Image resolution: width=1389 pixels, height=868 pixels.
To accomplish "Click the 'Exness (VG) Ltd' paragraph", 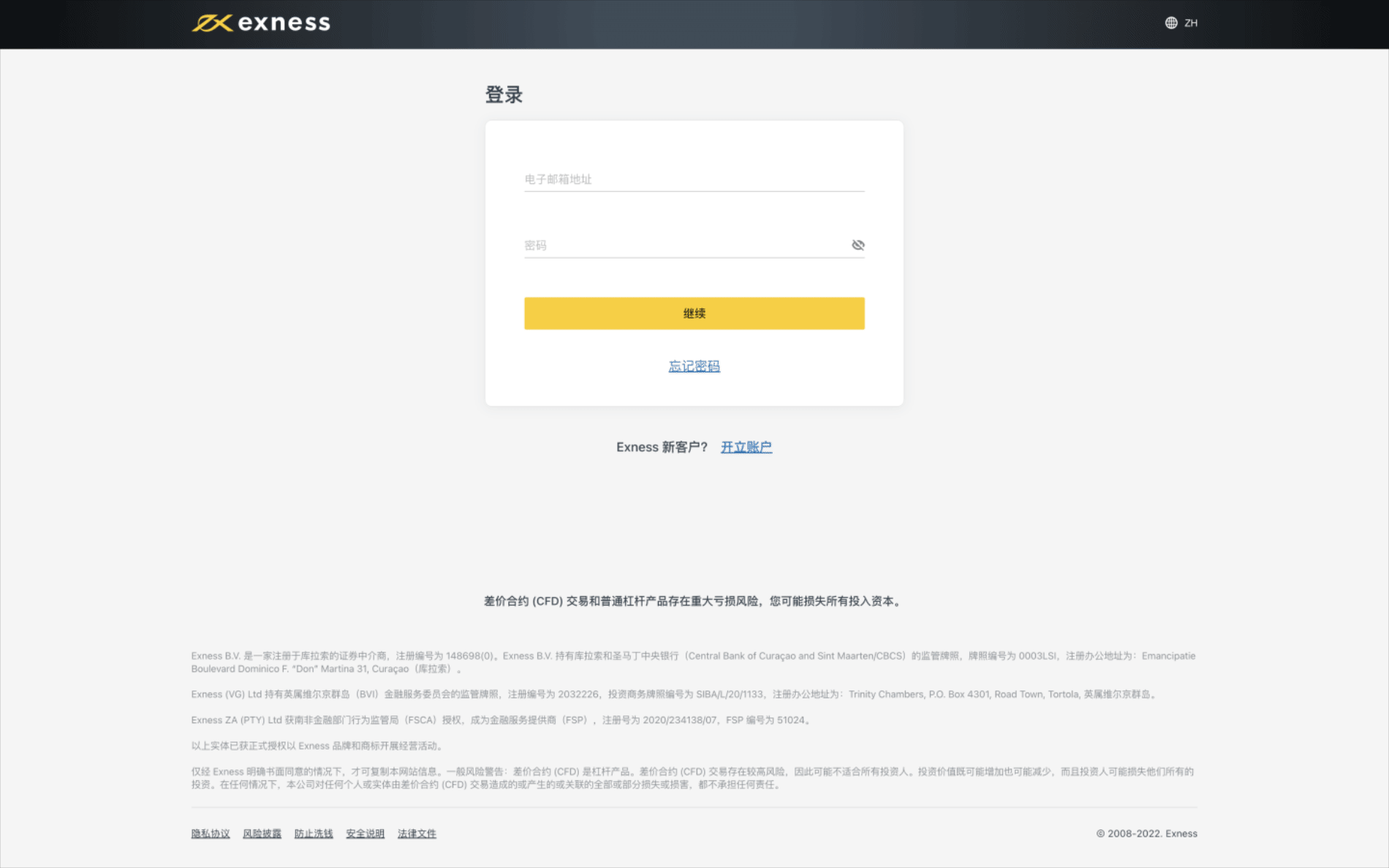I will [675, 694].
